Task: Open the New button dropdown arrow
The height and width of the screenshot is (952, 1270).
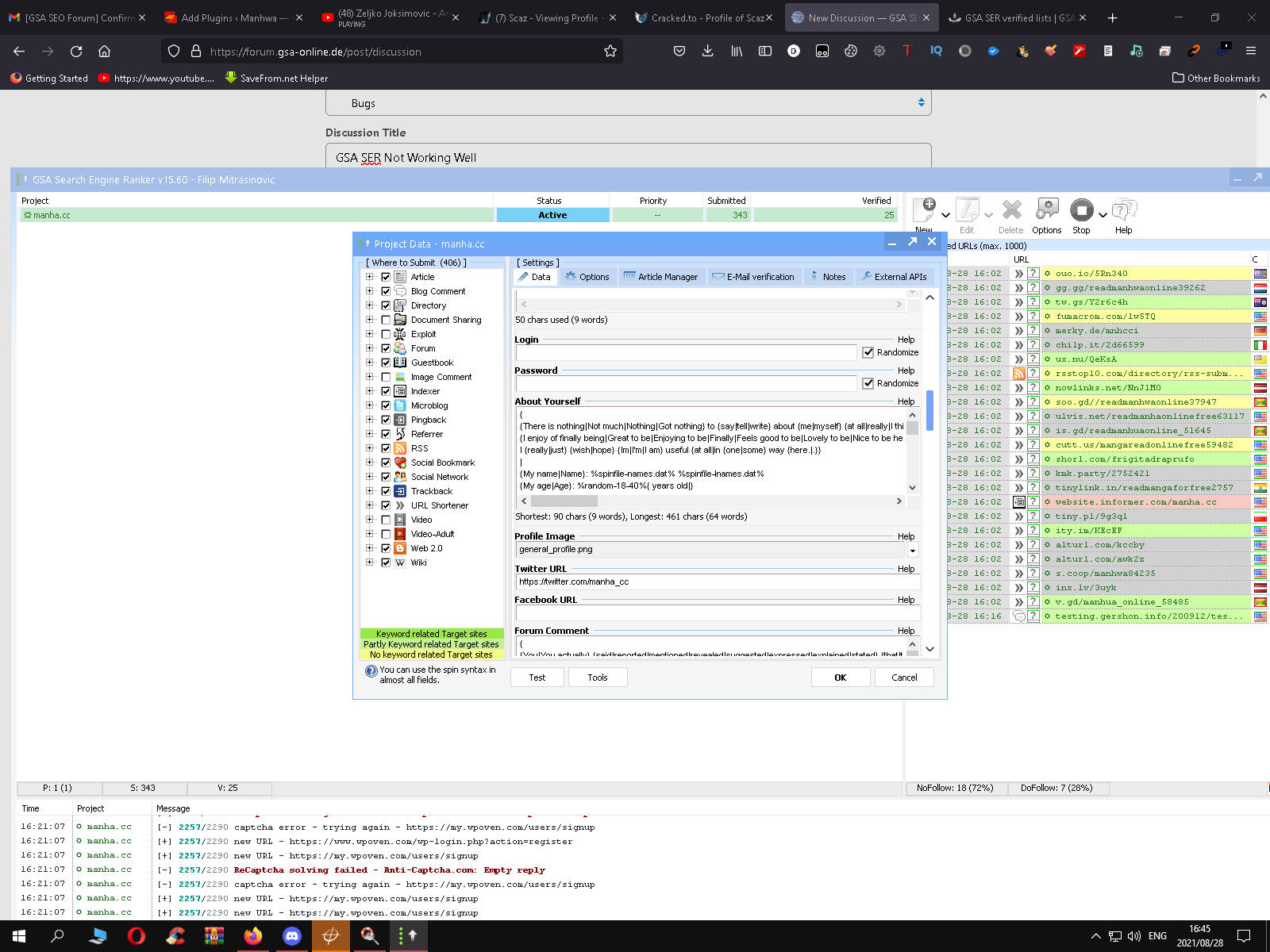Action: coord(945,215)
